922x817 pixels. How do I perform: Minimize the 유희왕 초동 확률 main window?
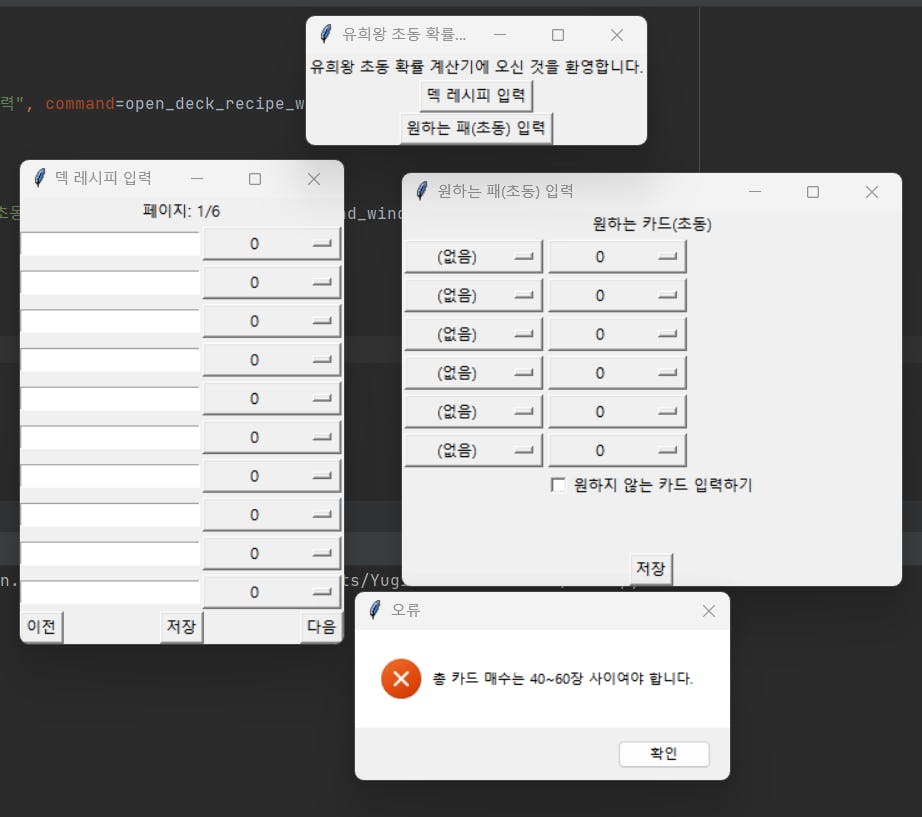[x=500, y=35]
